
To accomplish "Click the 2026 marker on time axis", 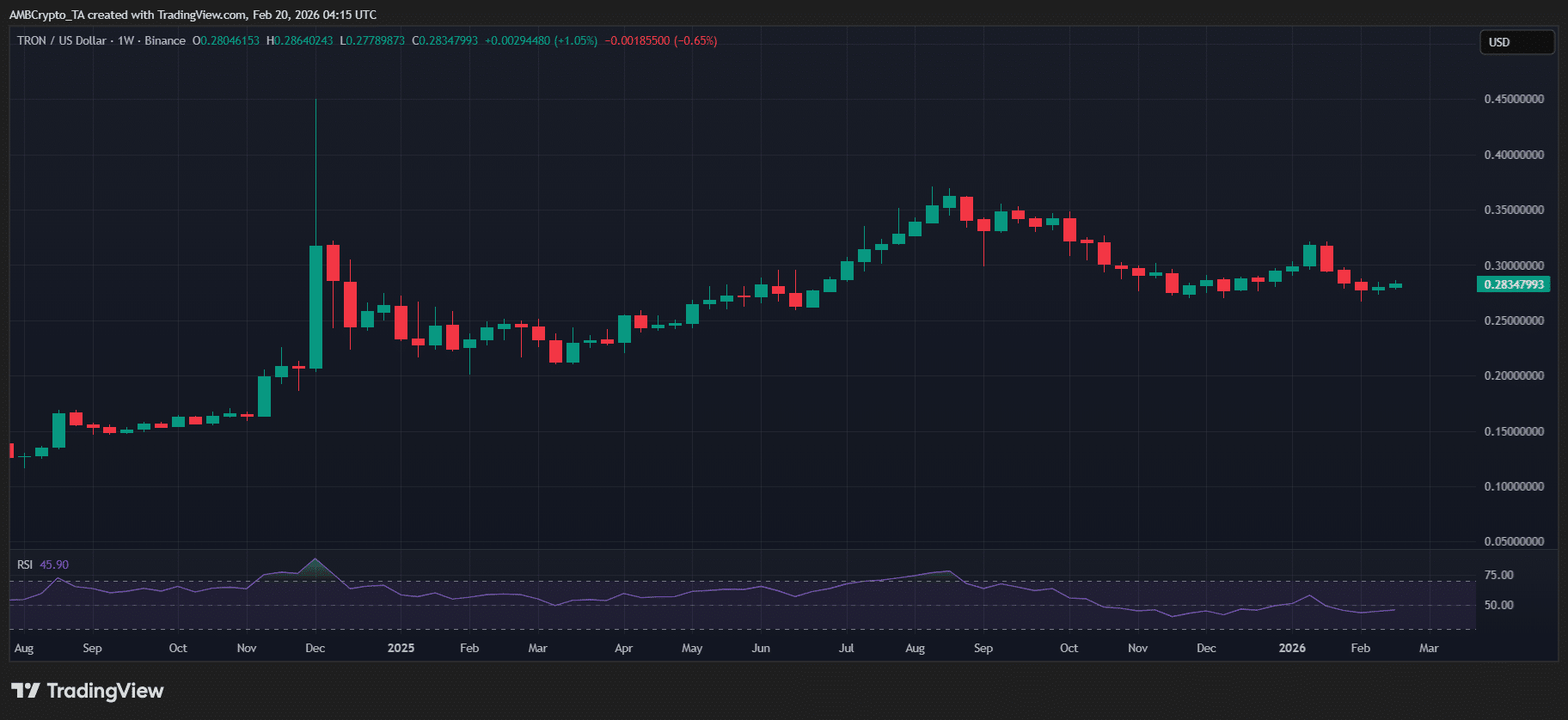I will click(x=1291, y=648).
